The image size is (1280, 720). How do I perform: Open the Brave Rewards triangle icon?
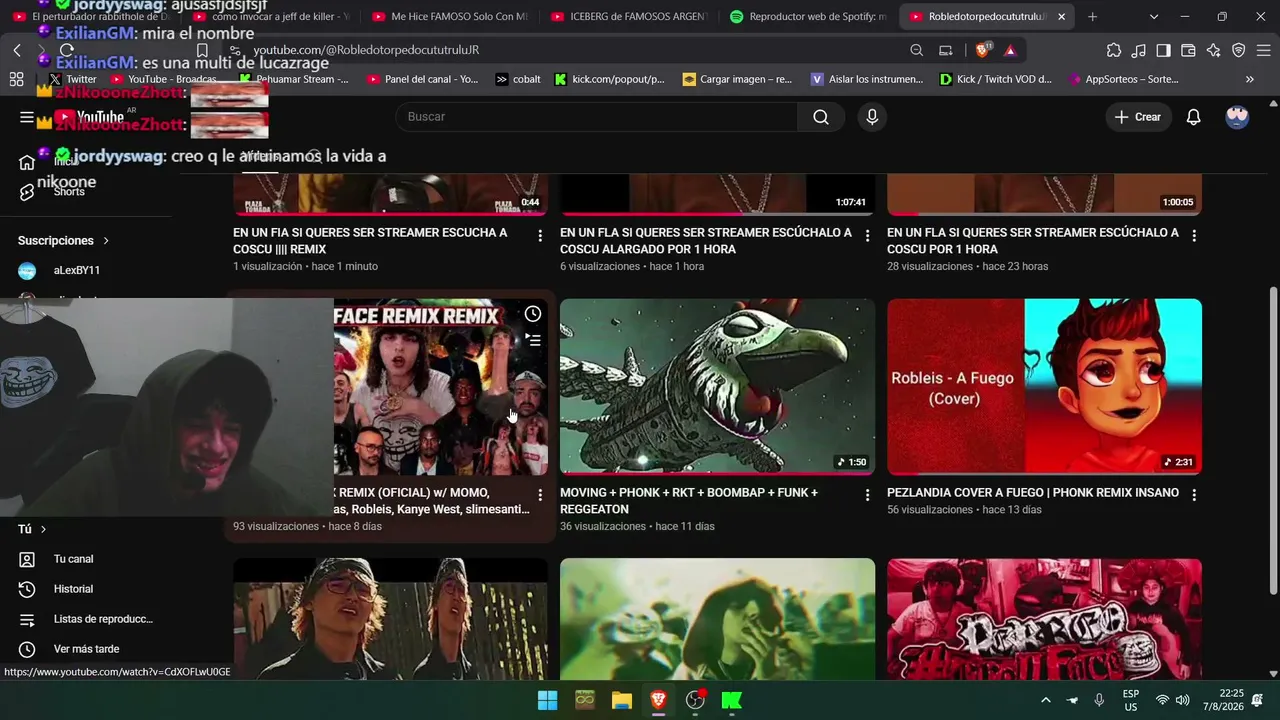point(1010,50)
